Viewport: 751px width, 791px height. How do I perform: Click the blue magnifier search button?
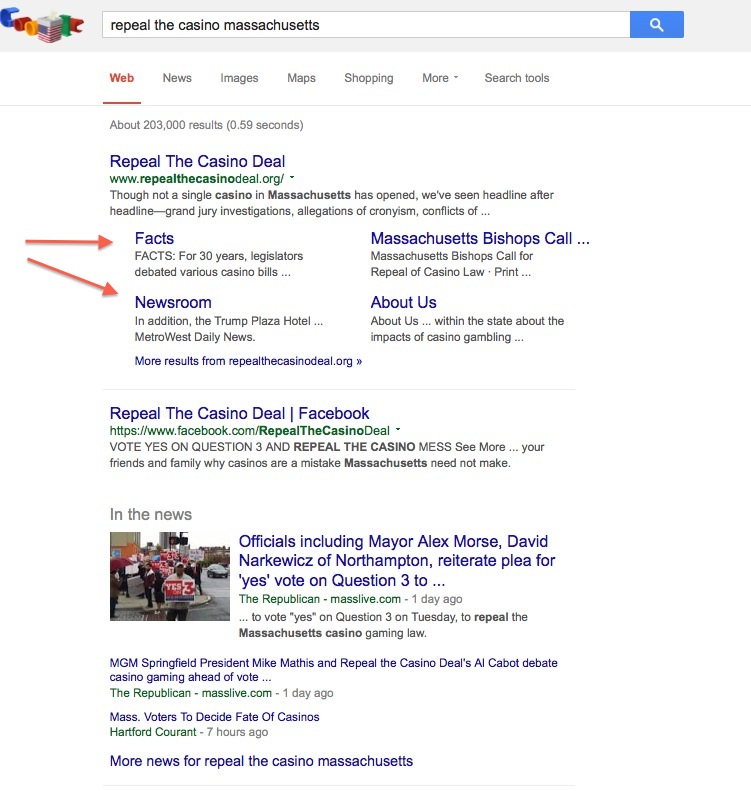(657, 25)
